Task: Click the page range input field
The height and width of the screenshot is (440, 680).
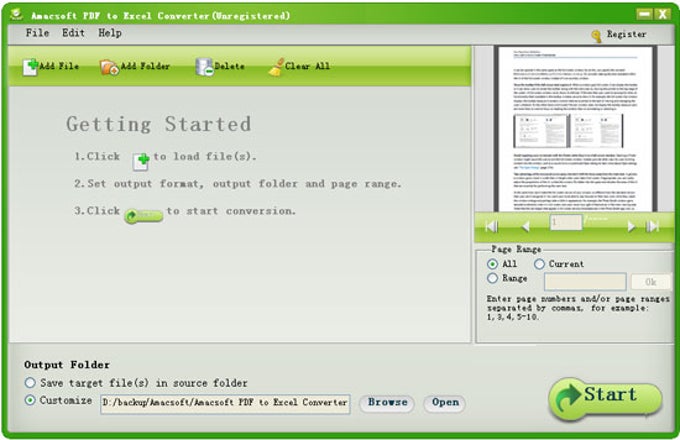Action: click(585, 281)
